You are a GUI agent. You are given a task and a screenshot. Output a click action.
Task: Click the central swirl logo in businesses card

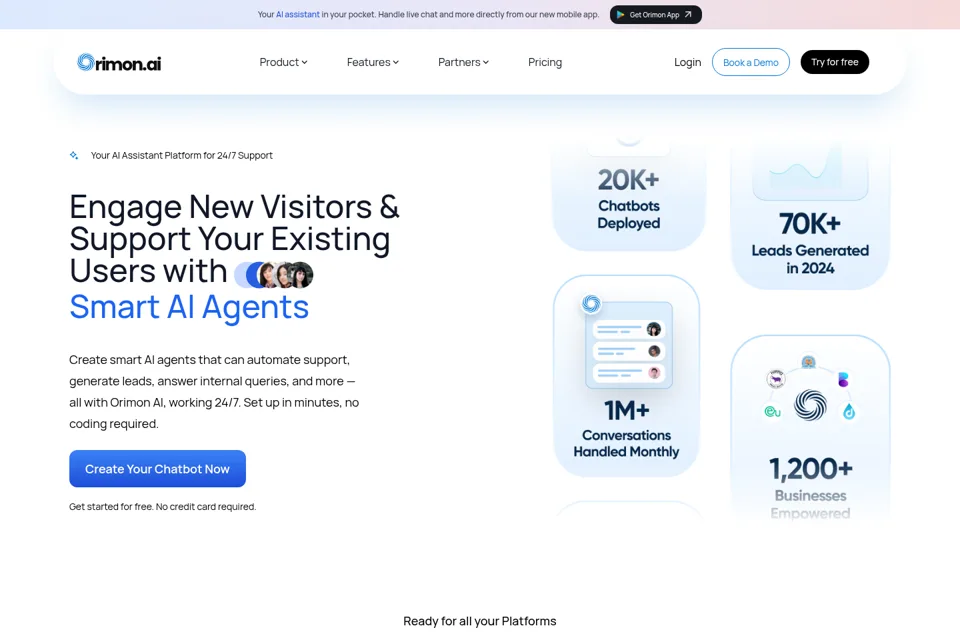click(x=810, y=405)
